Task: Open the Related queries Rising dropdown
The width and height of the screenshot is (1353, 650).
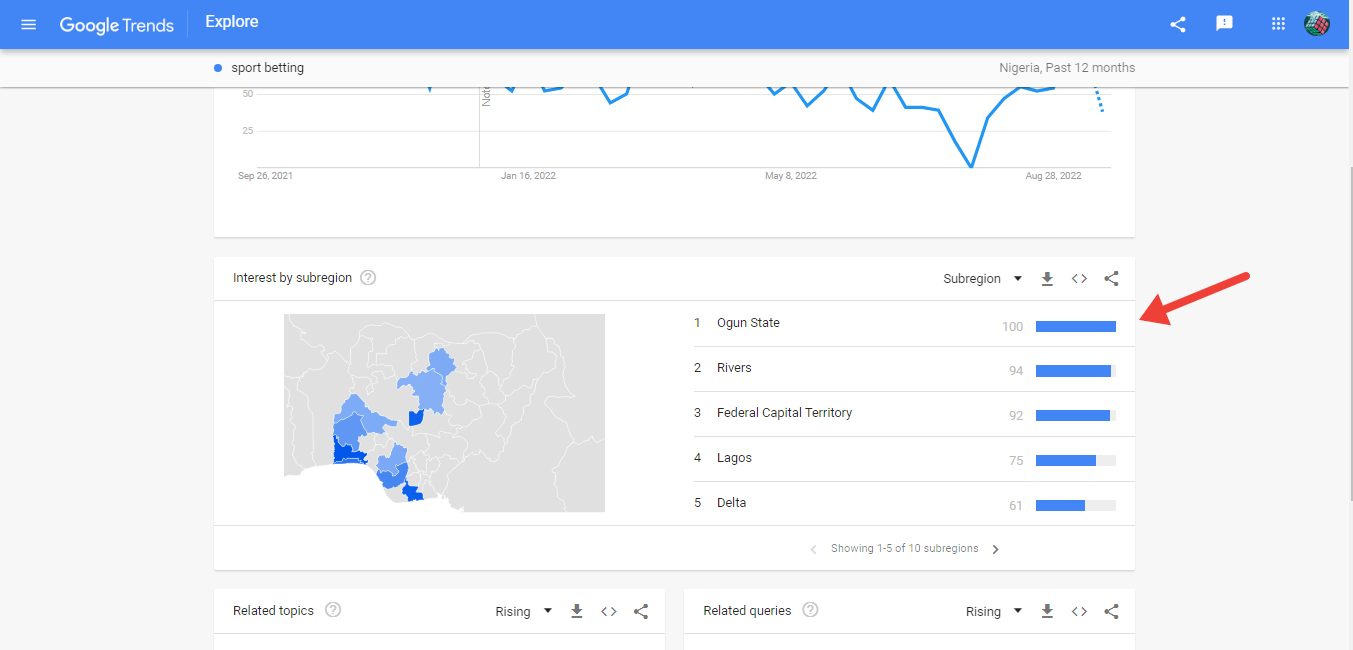Action: pyautogui.click(x=994, y=611)
